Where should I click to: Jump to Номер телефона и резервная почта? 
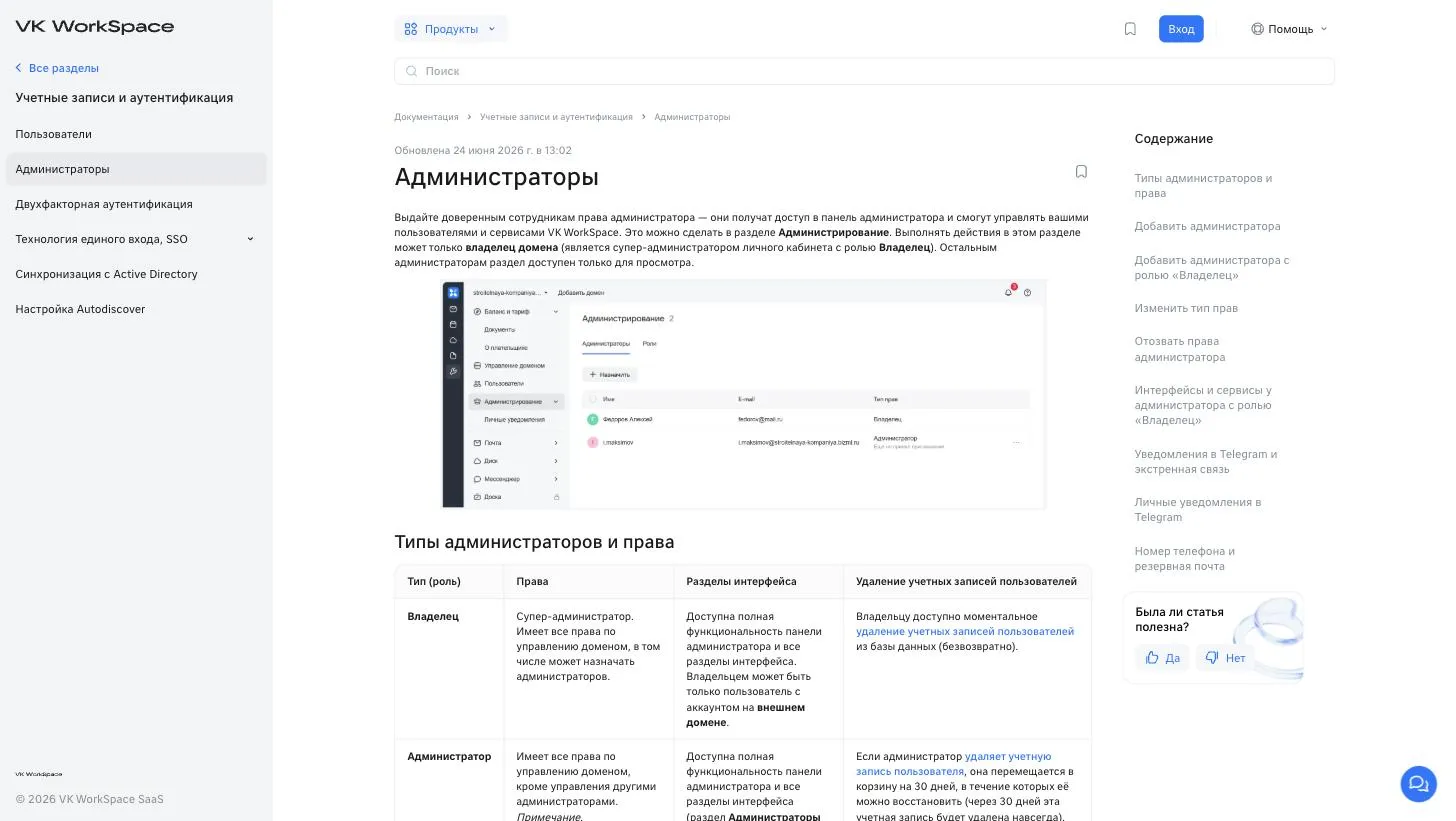(1184, 558)
